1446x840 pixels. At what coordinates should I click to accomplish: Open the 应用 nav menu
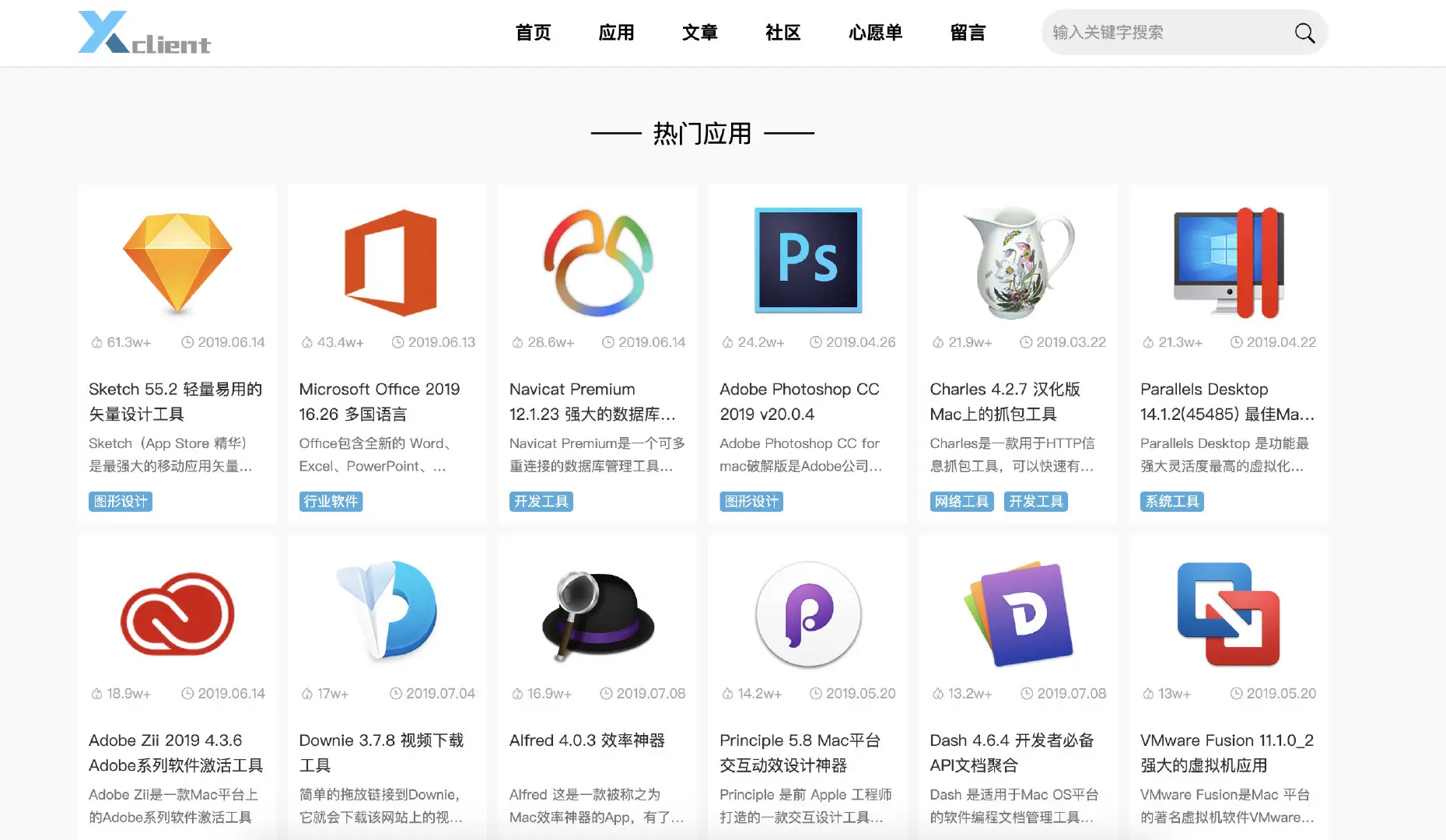616,33
